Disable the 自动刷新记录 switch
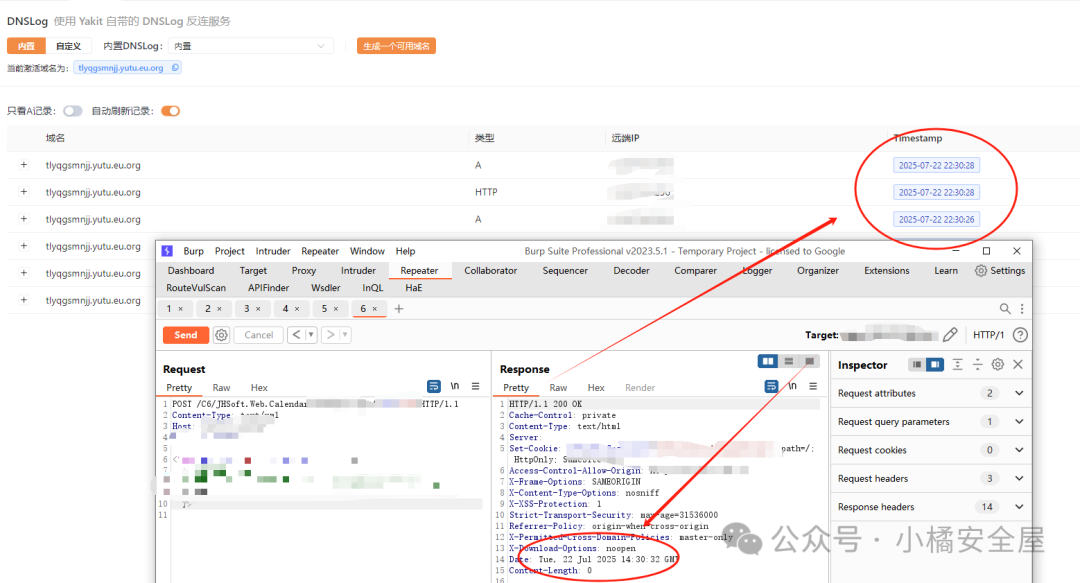Viewport: 1080px width, 583px height. pos(170,111)
